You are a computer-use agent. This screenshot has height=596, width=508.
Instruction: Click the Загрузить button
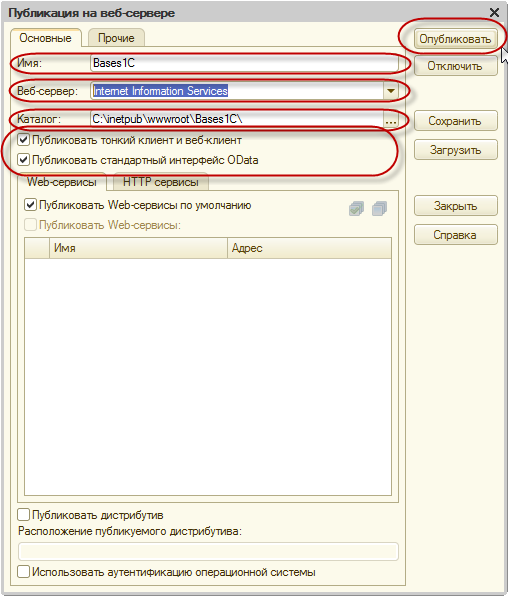click(x=455, y=150)
